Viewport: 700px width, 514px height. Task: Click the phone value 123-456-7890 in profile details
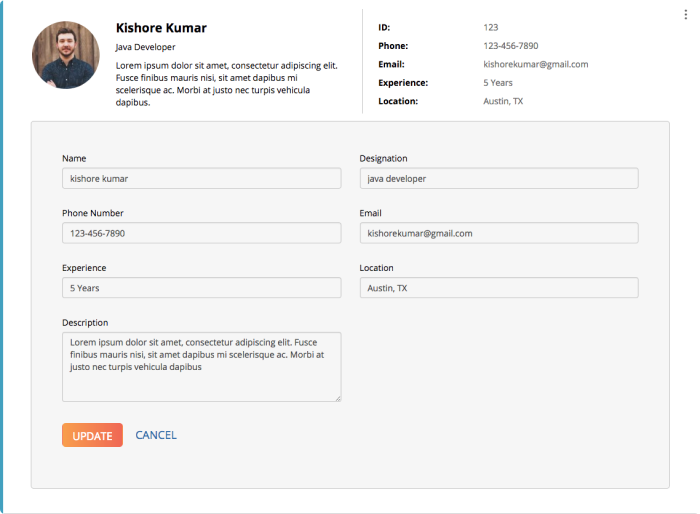pyautogui.click(x=511, y=46)
